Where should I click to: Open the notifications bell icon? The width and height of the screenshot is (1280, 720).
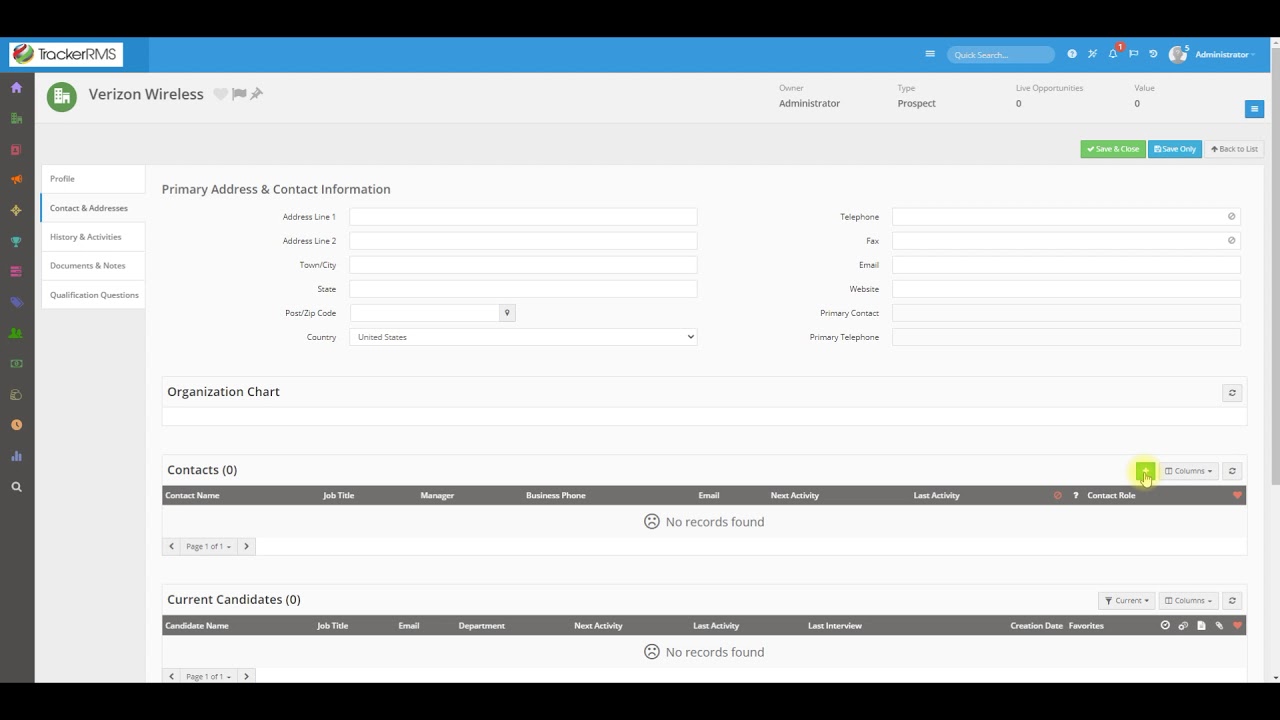coord(1113,54)
